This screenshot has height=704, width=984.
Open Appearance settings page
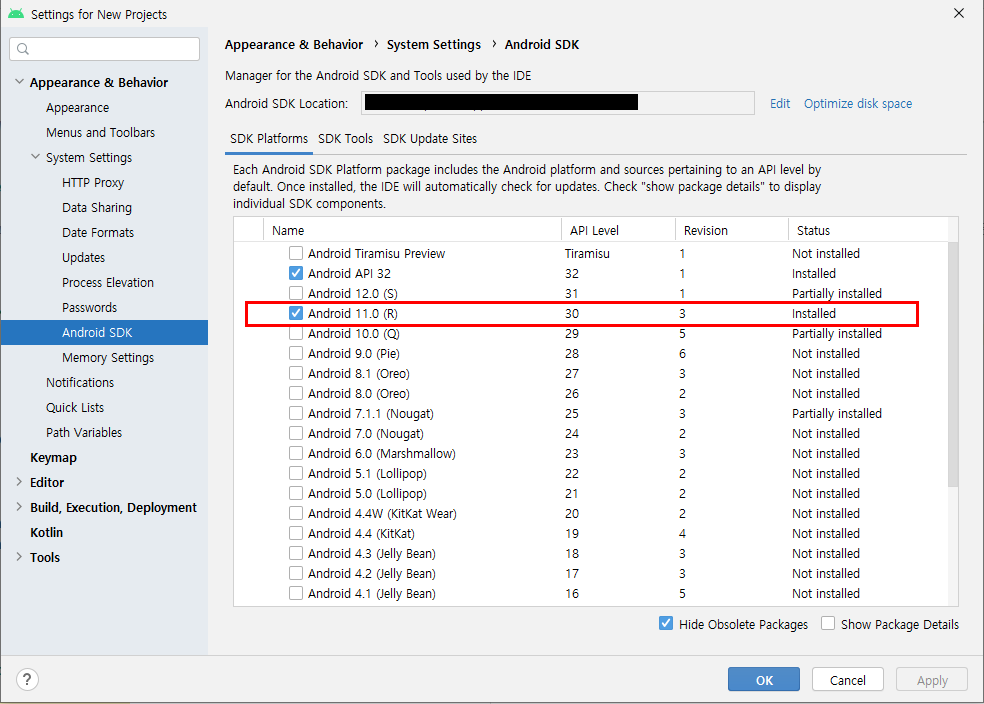coord(77,107)
